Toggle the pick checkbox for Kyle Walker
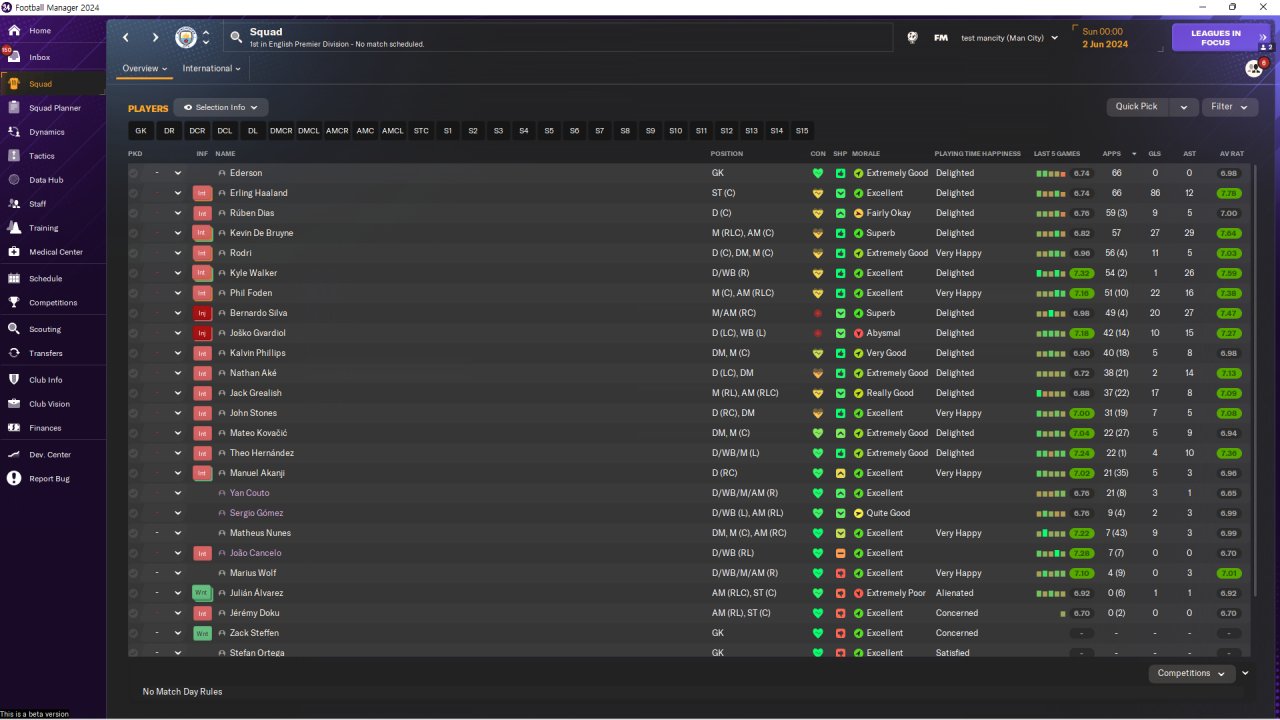Image resolution: width=1280 pixels, height=720 pixels. (x=134, y=273)
